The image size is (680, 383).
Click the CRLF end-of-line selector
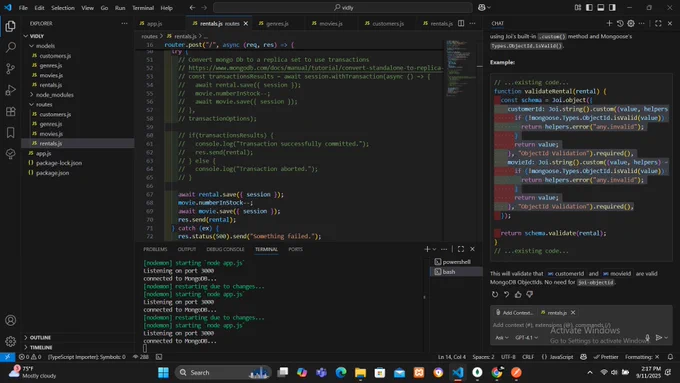528,357
